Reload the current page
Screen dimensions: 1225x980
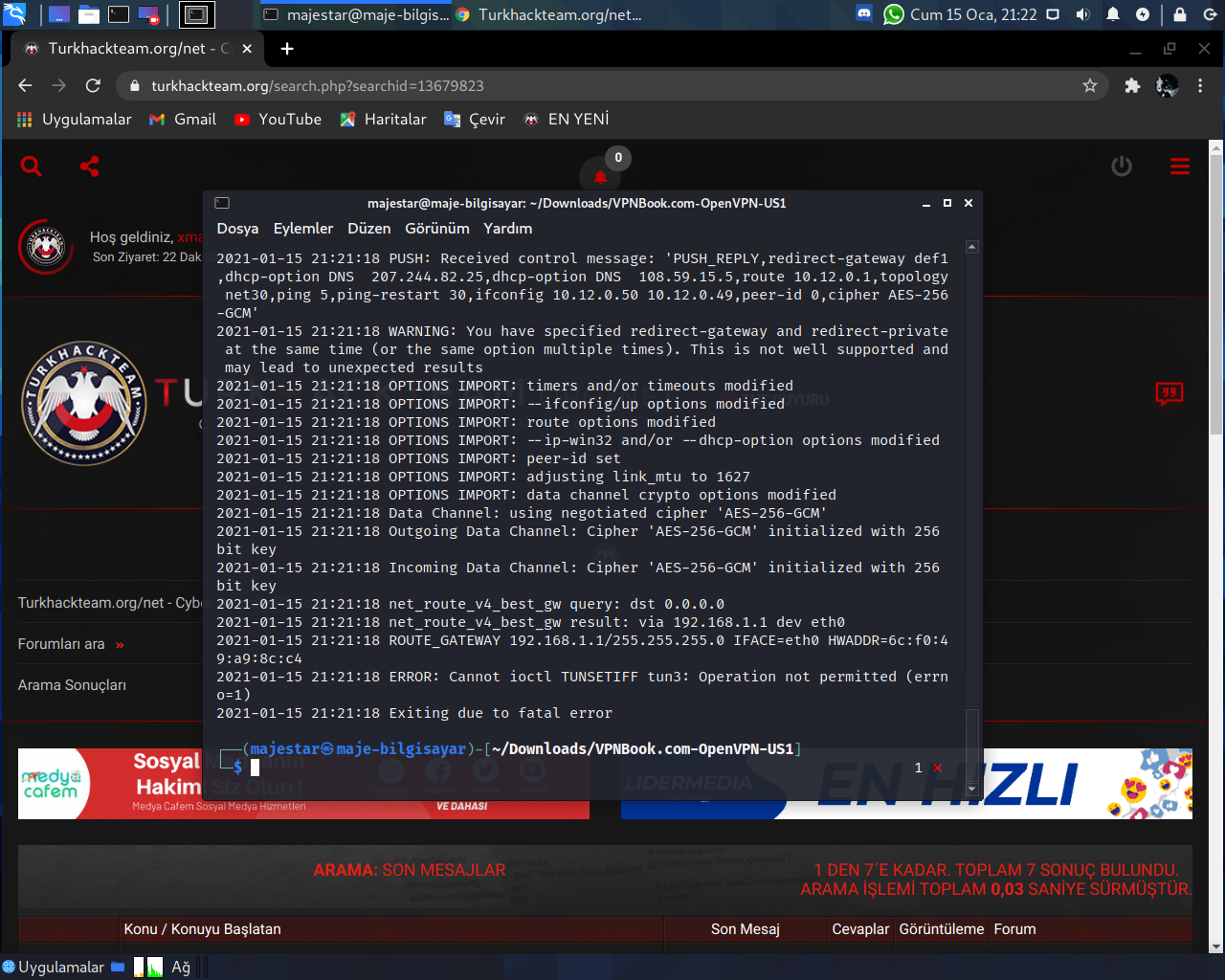click(93, 85)
